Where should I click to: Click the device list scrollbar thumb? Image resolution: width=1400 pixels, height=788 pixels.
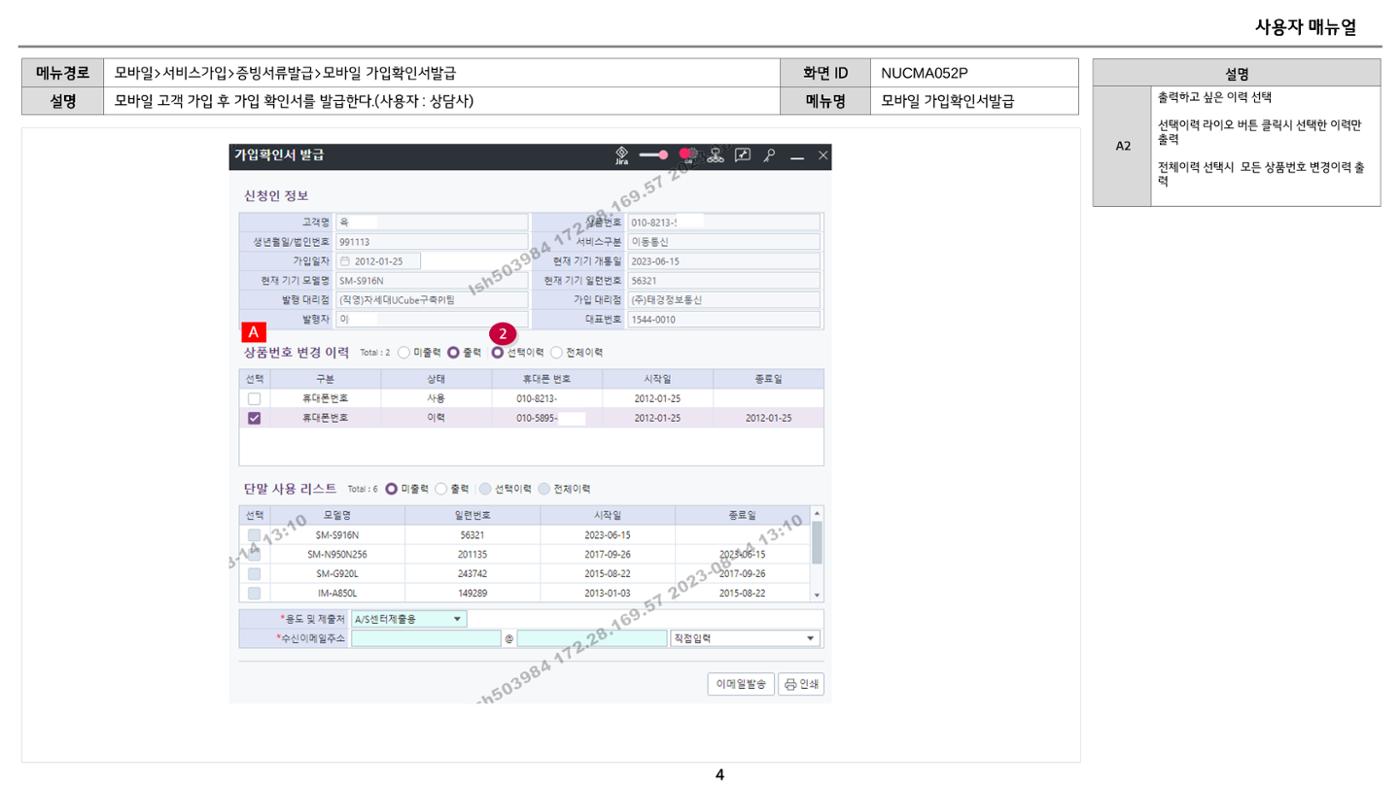tap(817, 542)
